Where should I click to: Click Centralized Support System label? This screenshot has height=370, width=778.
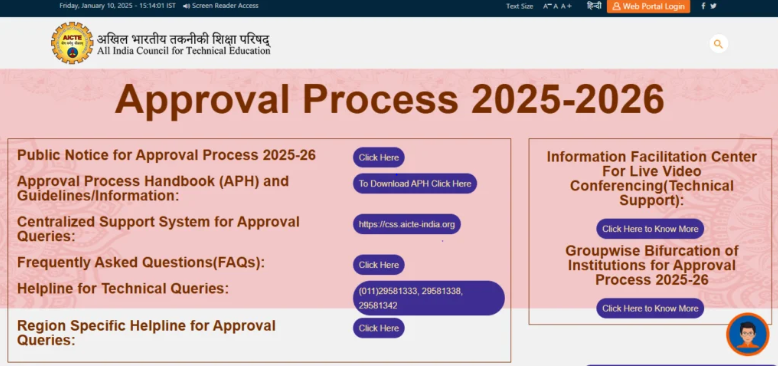pyautogui.click(x=158, y=229)
